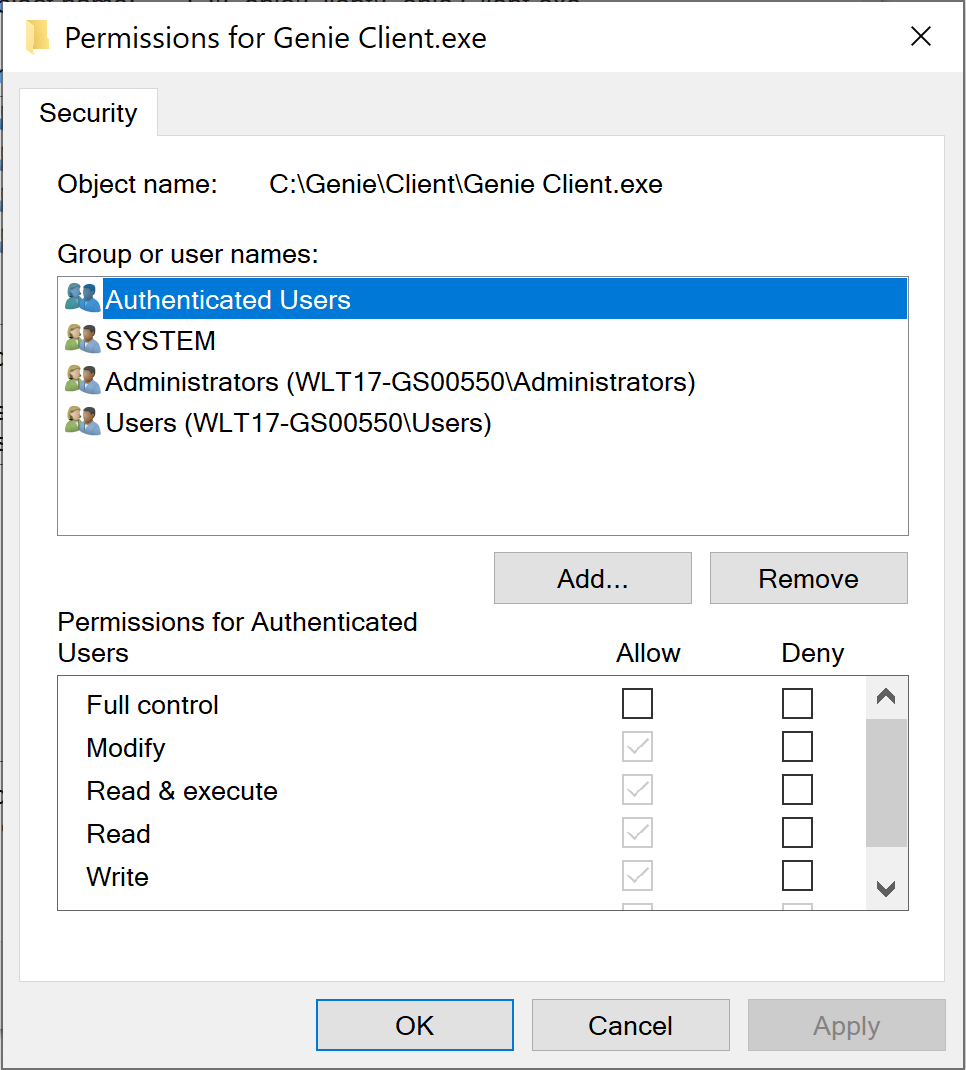Switch to the Security tab
Image resolution: width=966 pixels, height=1070 pixels.
click(x=89, y=113)
